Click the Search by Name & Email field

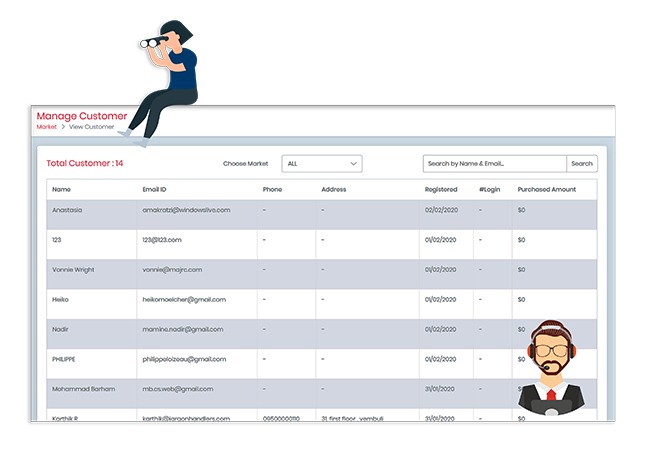point(494,164)
